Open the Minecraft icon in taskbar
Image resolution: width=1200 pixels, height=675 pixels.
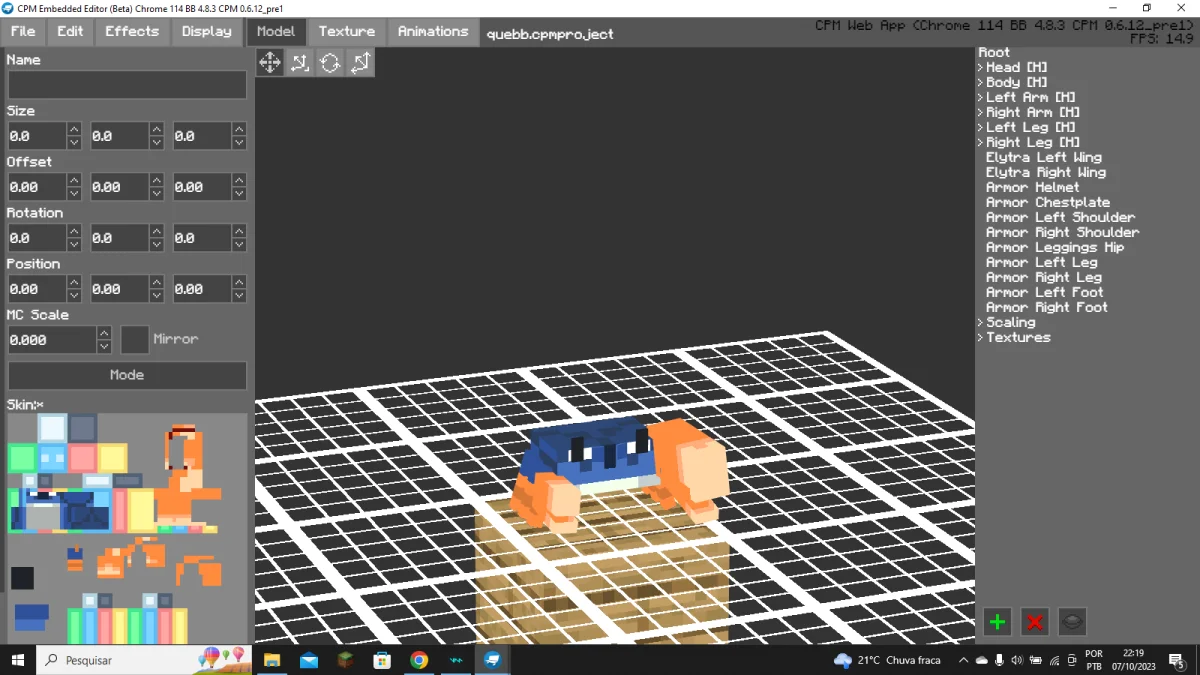(345, 660)
